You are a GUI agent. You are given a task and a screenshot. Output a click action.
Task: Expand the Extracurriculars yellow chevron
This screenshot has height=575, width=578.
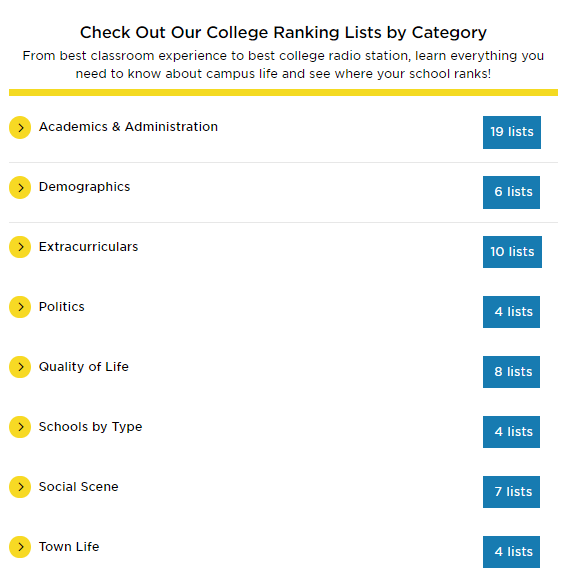(20, 247)
